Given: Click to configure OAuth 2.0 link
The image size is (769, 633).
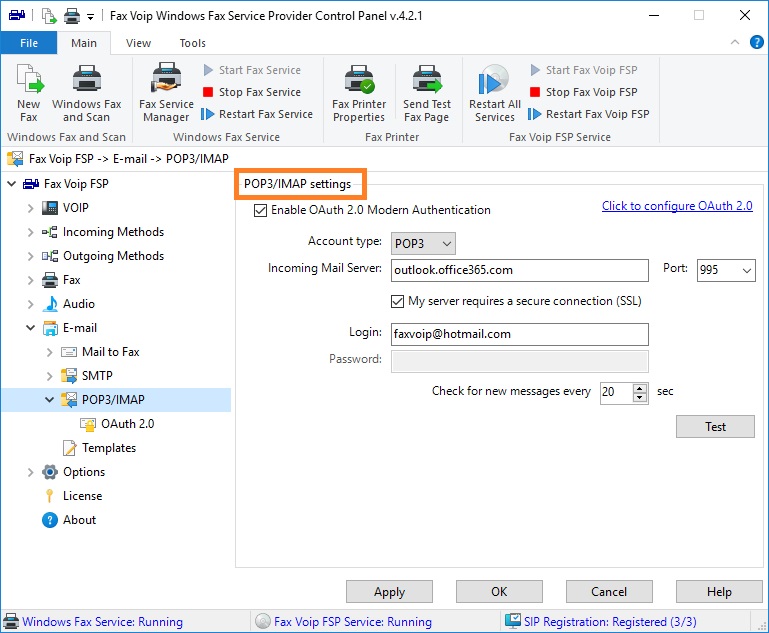Looking at the screenshot, I should click(677, 206).
